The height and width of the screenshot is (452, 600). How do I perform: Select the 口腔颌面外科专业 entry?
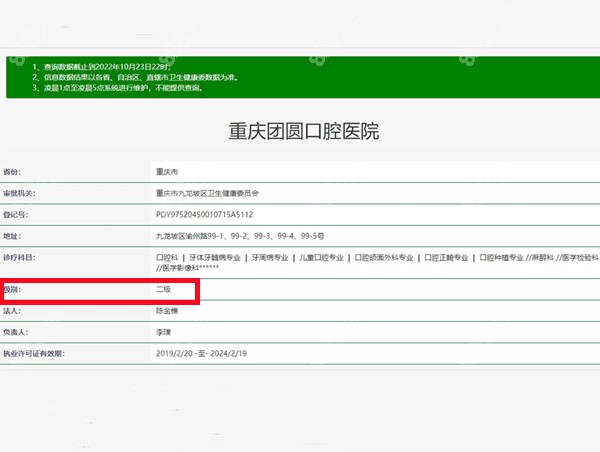pos(384,258)
